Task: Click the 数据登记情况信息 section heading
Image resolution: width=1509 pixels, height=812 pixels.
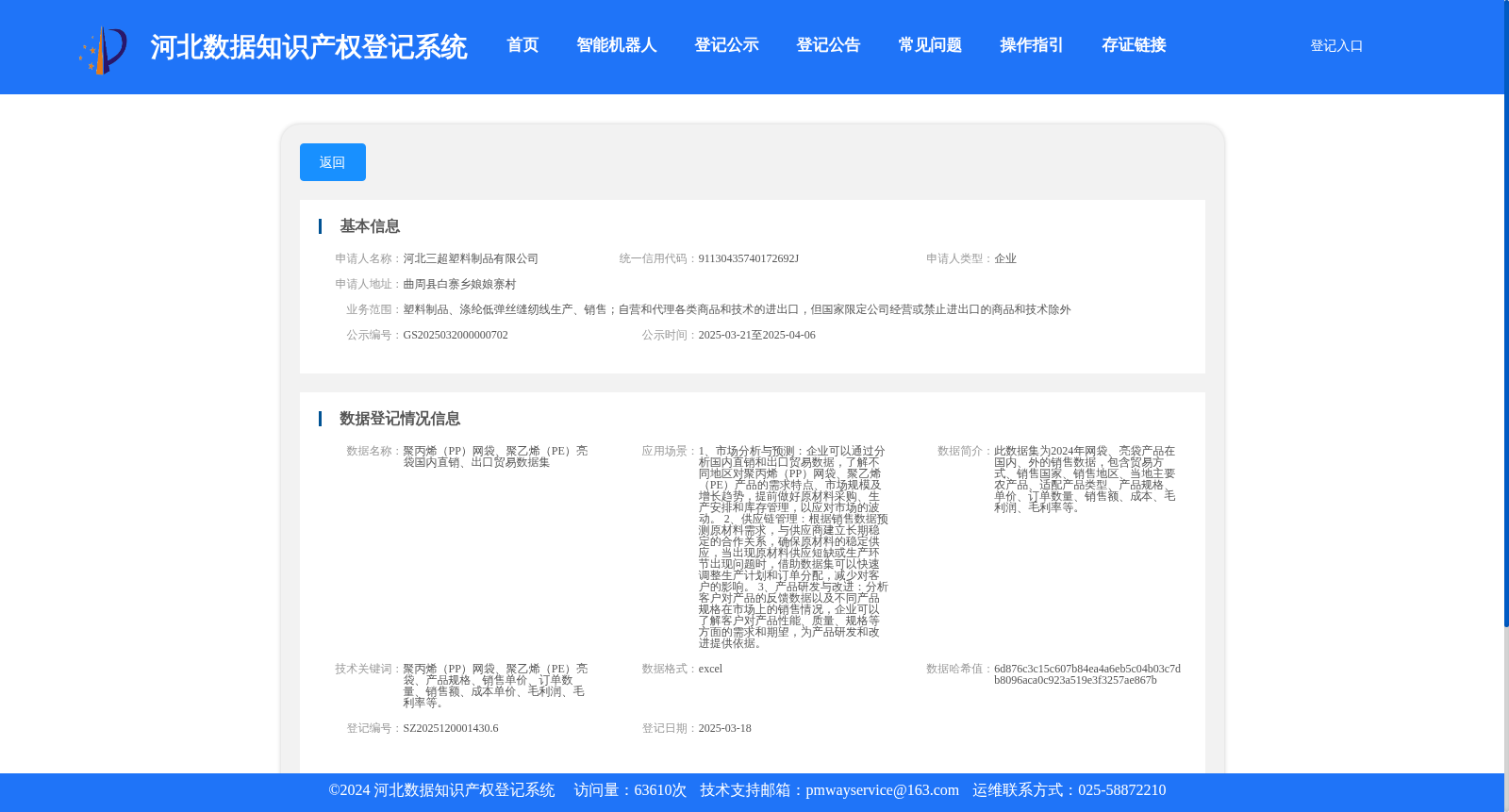Action: pyautogui.click(x=400, y=419)
